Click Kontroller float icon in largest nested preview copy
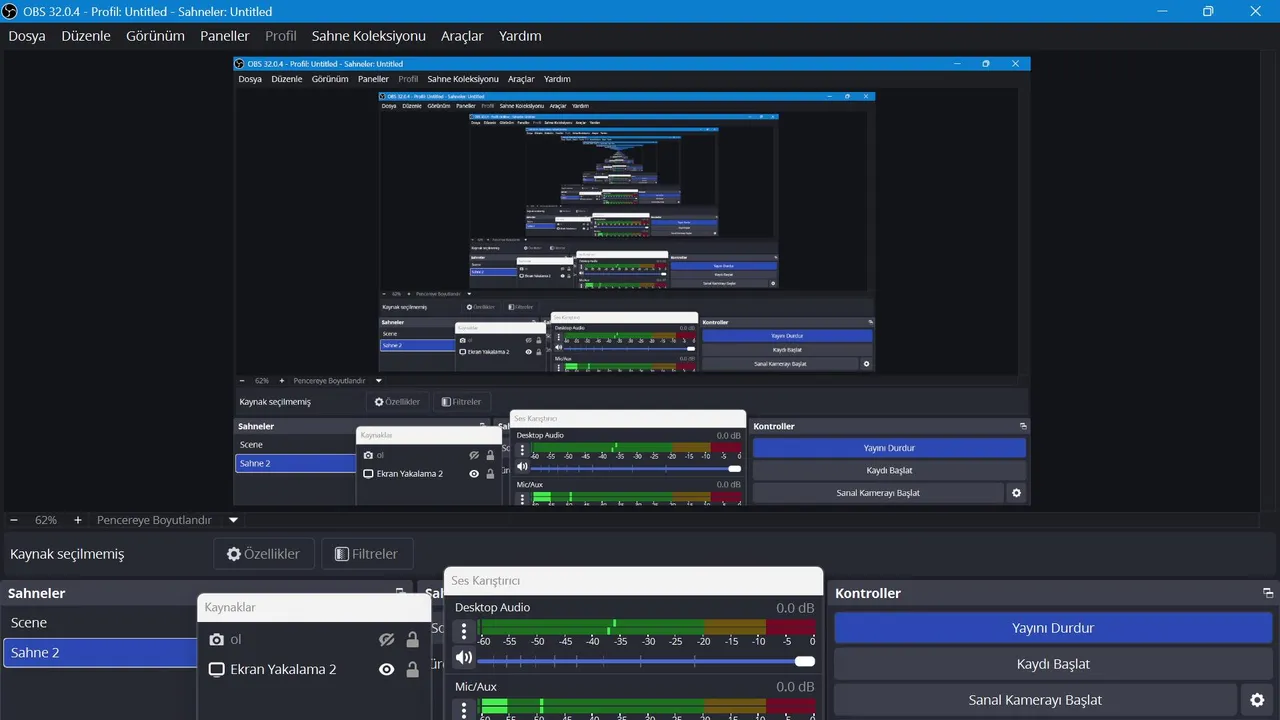 [1023, 426]
